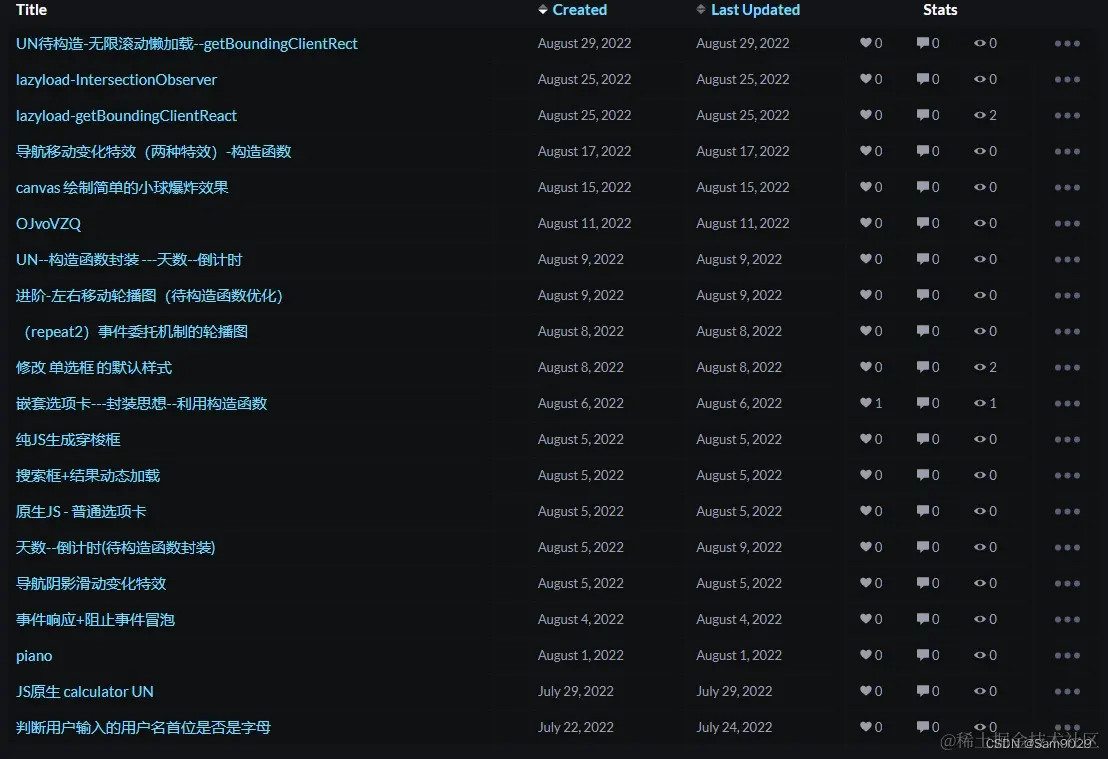This screenshot has height=759, width=1108.
Task: Click views eye icon in lazyload-getBoundingClientReact row
Action: tap(979, 115)
